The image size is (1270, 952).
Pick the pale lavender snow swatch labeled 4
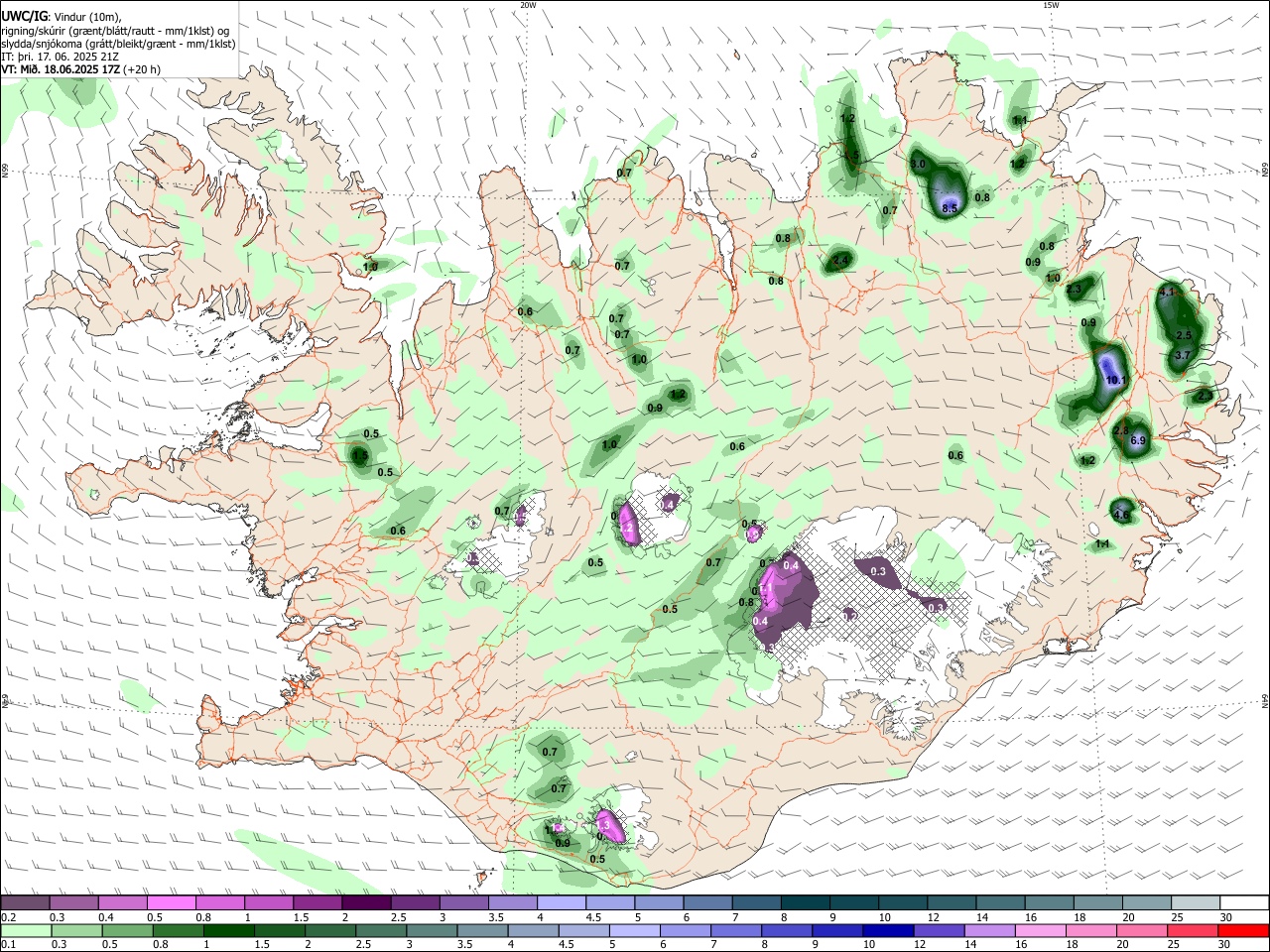click(x=562, y=903)
